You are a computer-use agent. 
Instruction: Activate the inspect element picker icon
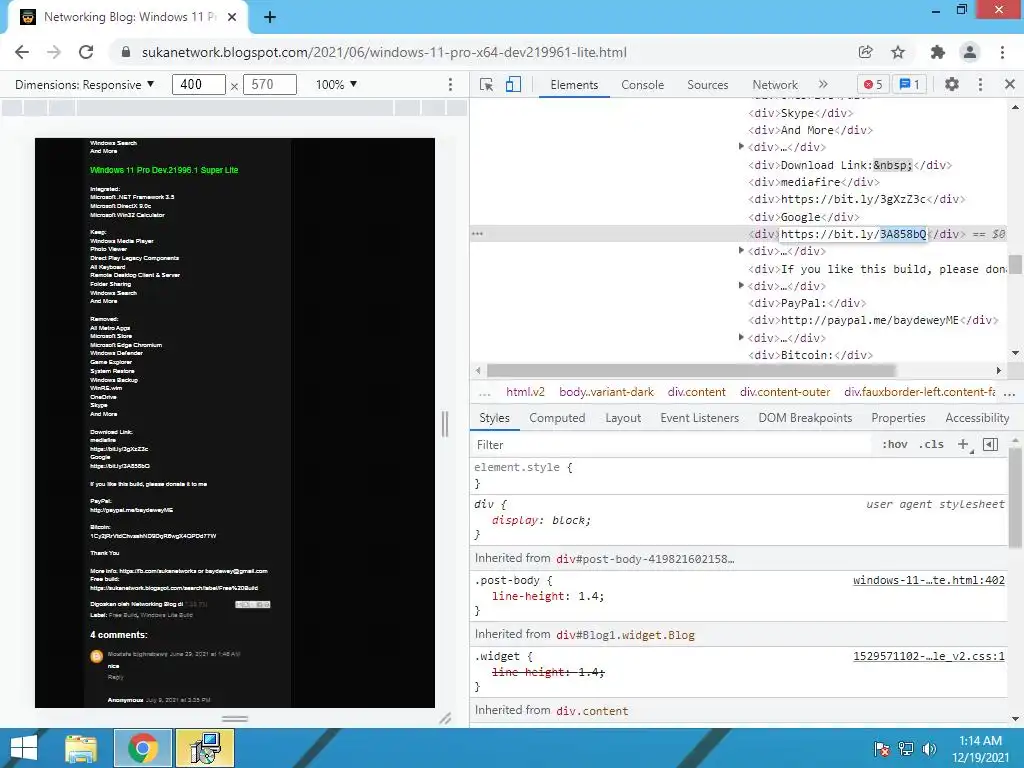(487, 85)
